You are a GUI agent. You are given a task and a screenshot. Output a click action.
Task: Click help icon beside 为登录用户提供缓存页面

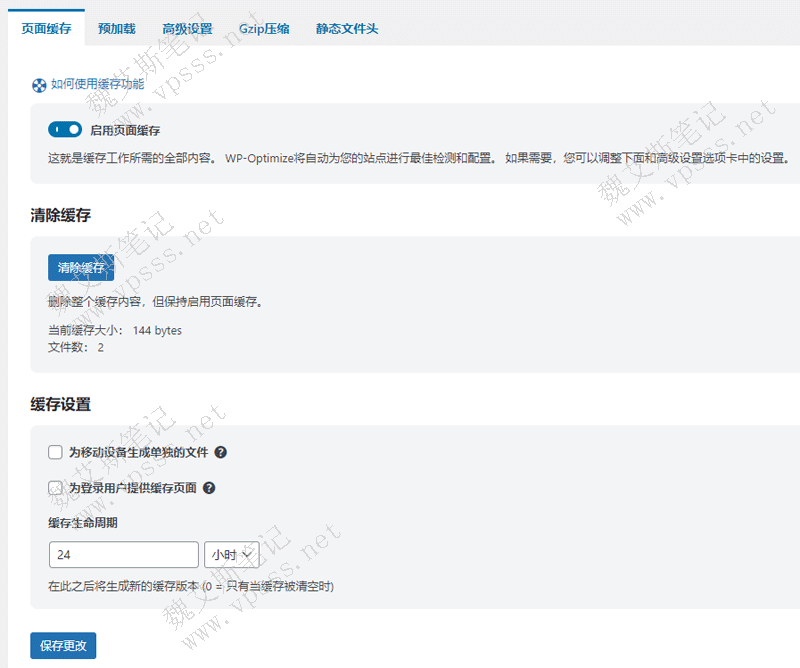click(209, 488)
